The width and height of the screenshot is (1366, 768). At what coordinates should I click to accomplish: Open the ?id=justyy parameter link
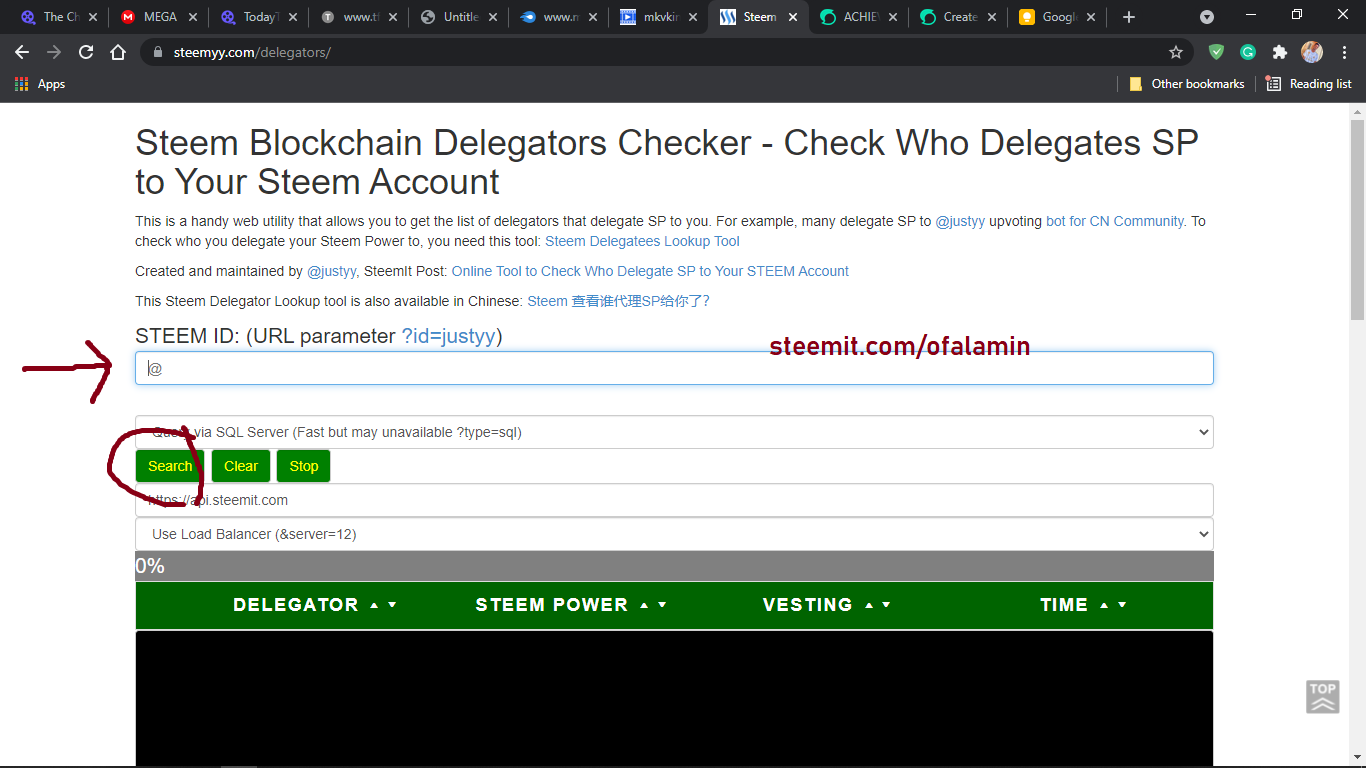point(448,336)
